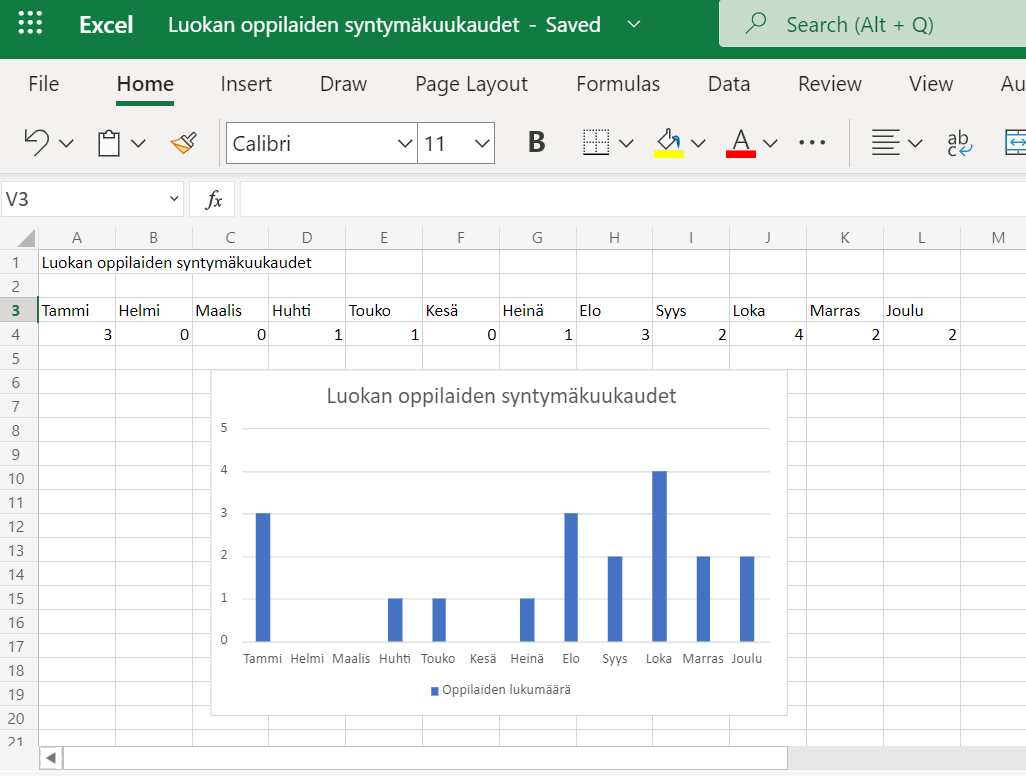Apply the Borders icon
This screenshot has height=776, width=1026.
(596, 143)
